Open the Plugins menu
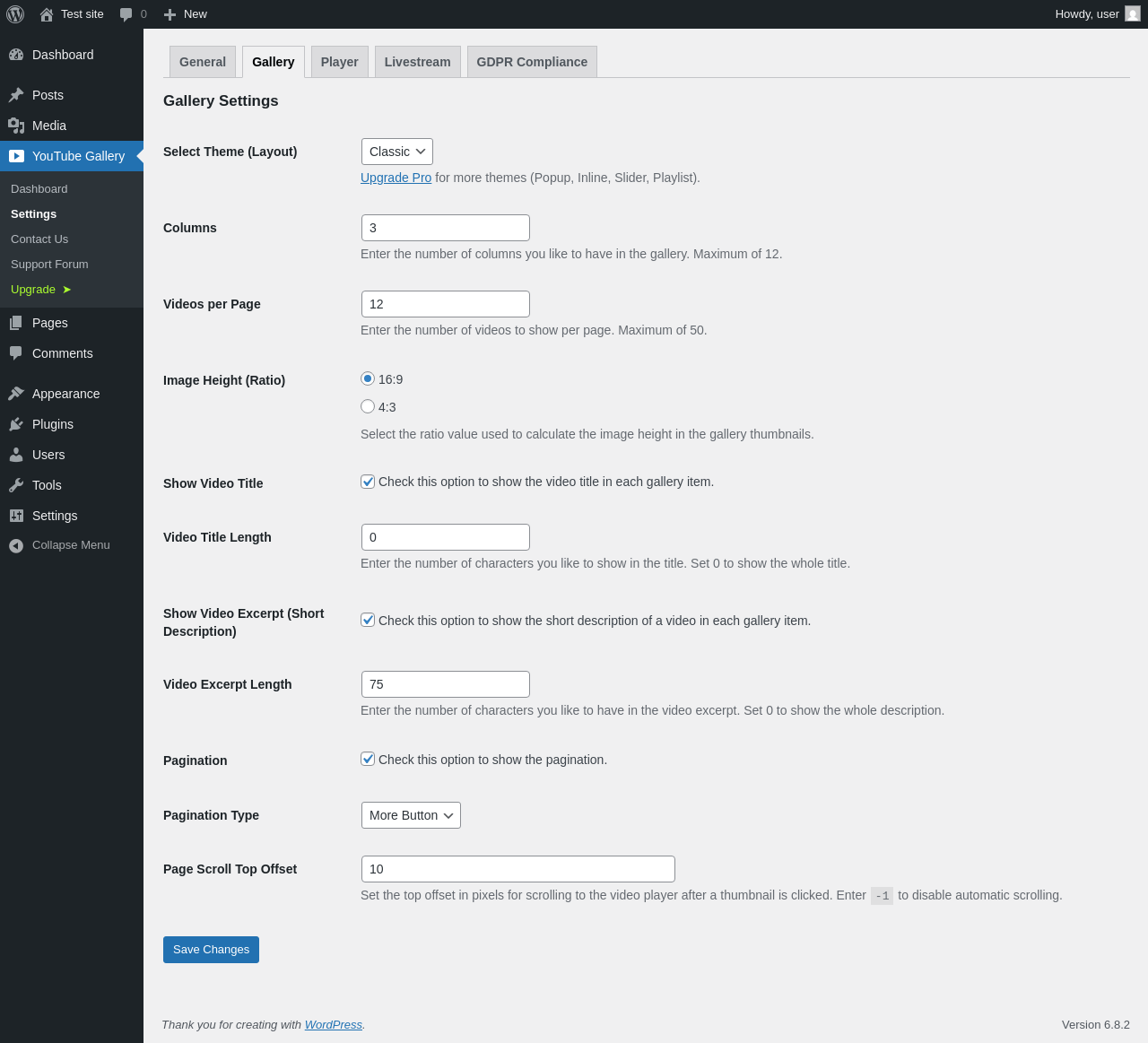1148x1043 pixels. tap(72, 424)
